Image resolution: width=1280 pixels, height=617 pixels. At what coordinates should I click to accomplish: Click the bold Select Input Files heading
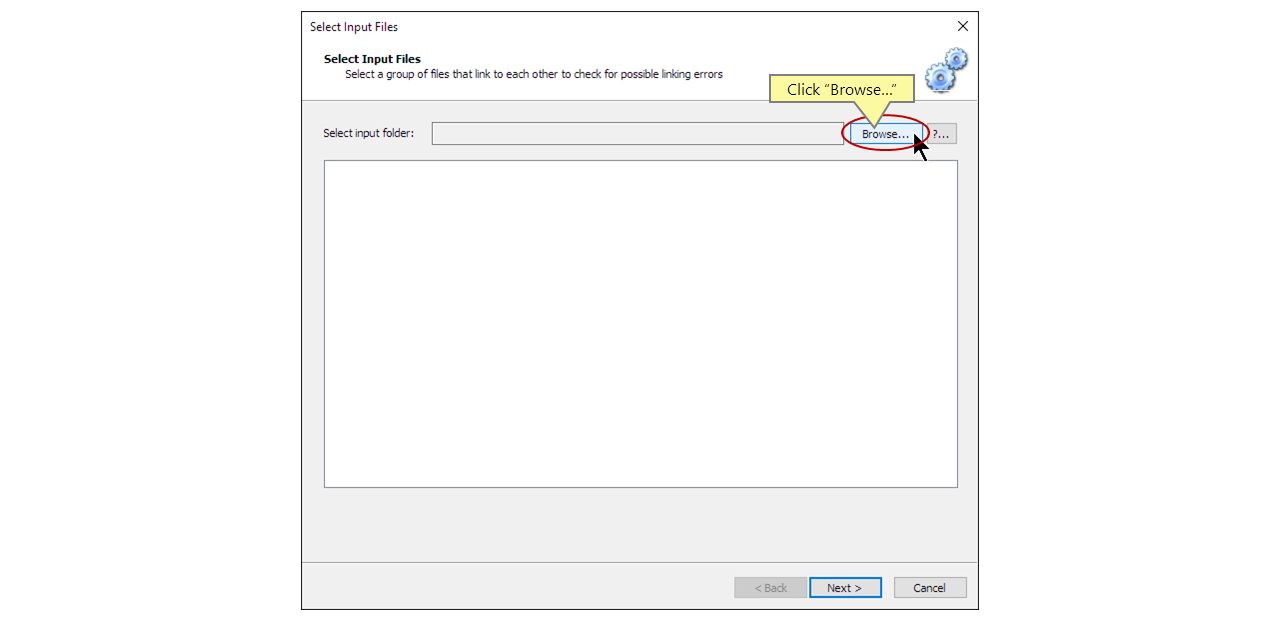(x=371, y=58)
